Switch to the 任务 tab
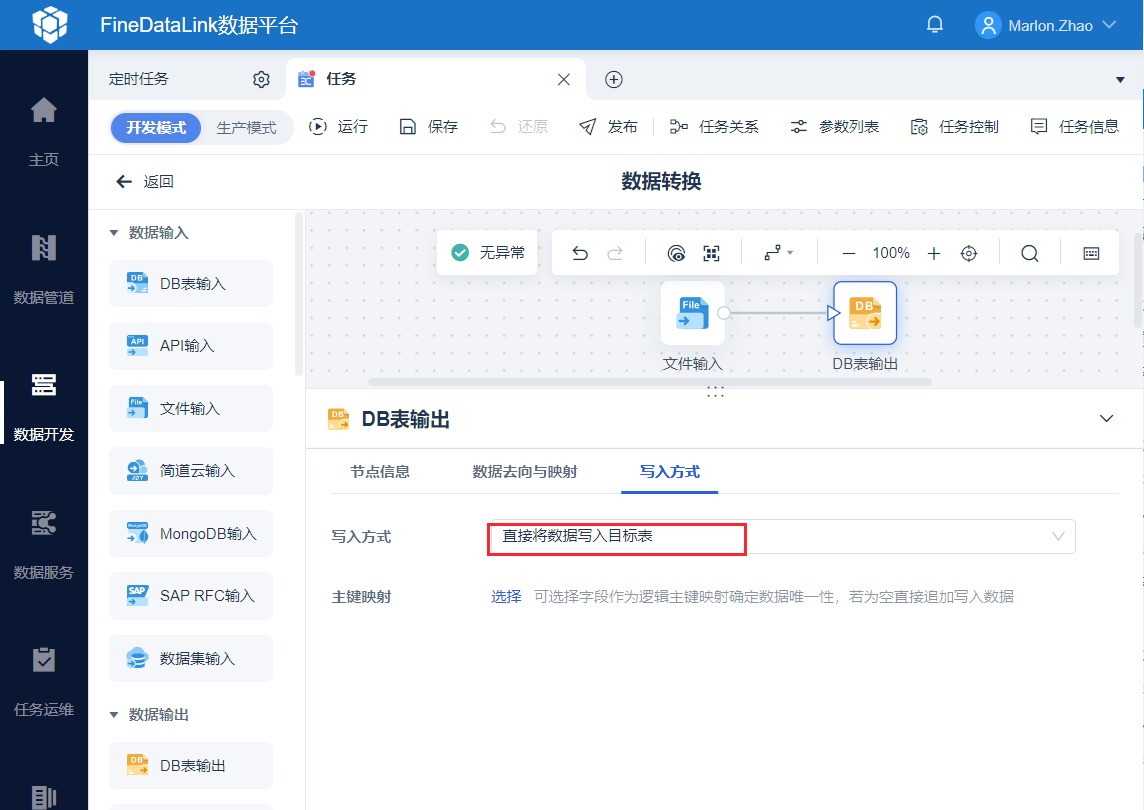Screen dimensions: 1144x810 click(x=341, y=79)
